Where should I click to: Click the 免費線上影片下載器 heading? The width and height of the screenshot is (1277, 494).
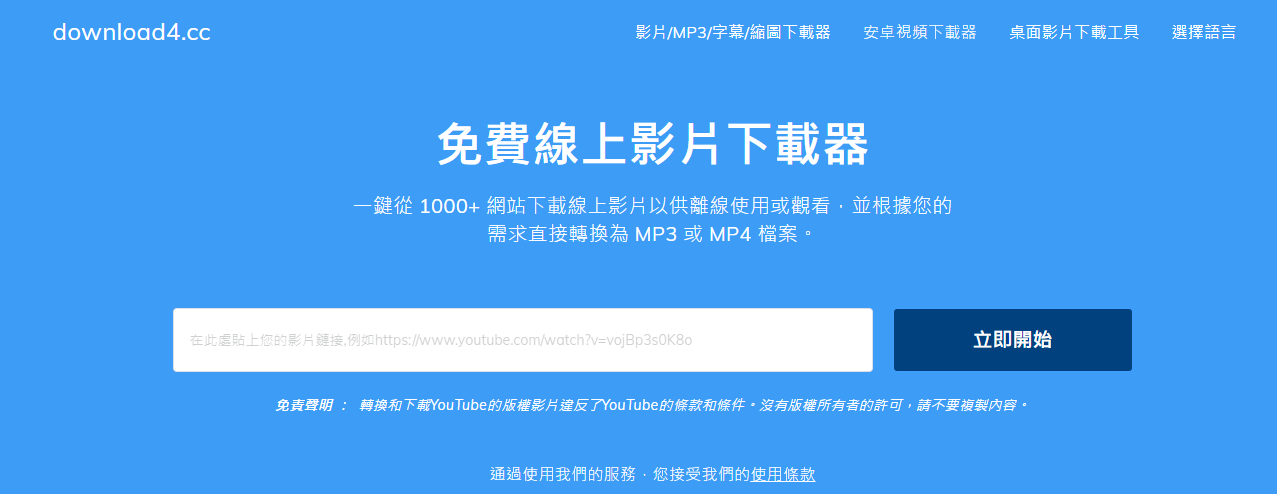(652, 145)
